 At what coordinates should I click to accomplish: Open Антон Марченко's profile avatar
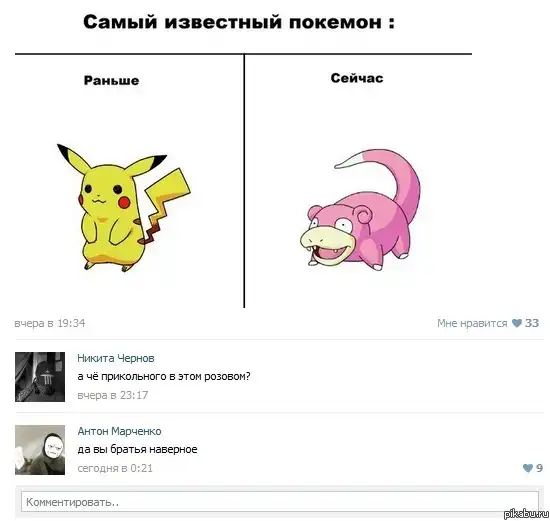(x=40, y=450)
